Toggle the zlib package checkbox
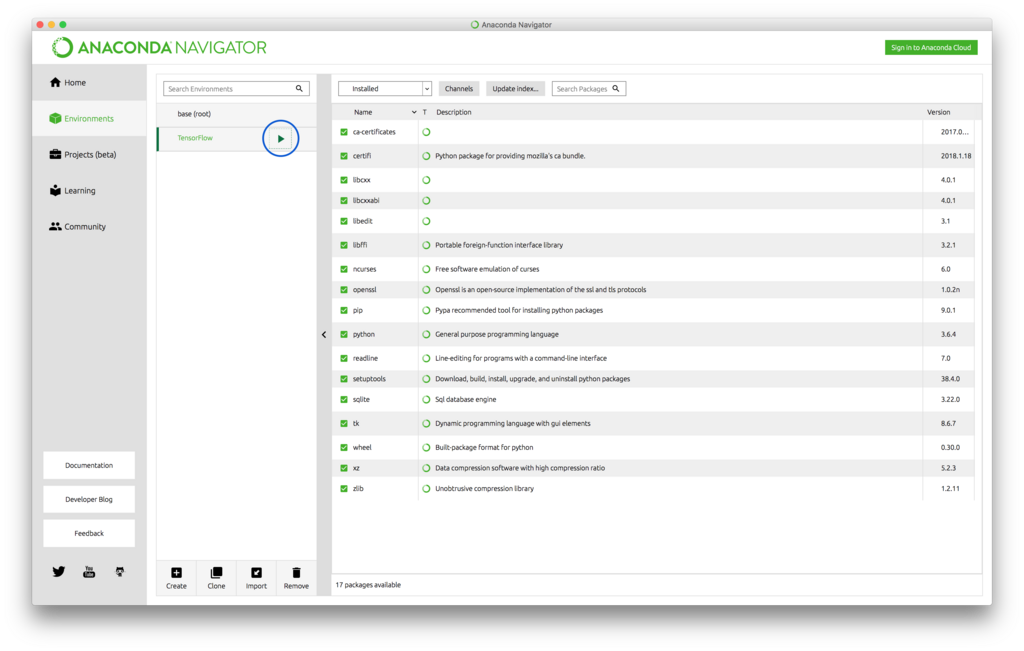Image resolution: width=1024 pixels, height=651 pixels. (x=344, y=489)
